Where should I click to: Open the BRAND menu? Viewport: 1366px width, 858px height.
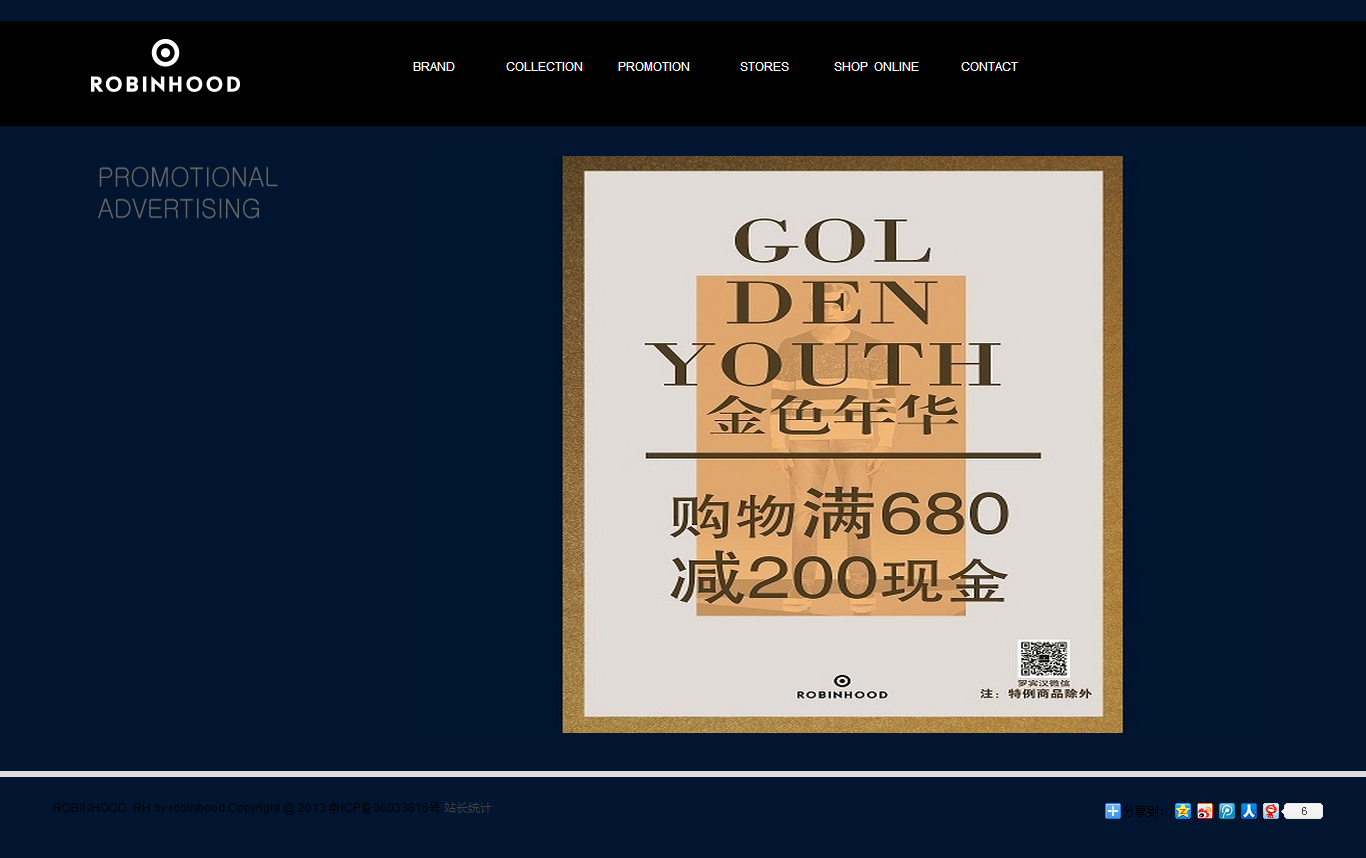pyautogui.click(x=433, y=67)
